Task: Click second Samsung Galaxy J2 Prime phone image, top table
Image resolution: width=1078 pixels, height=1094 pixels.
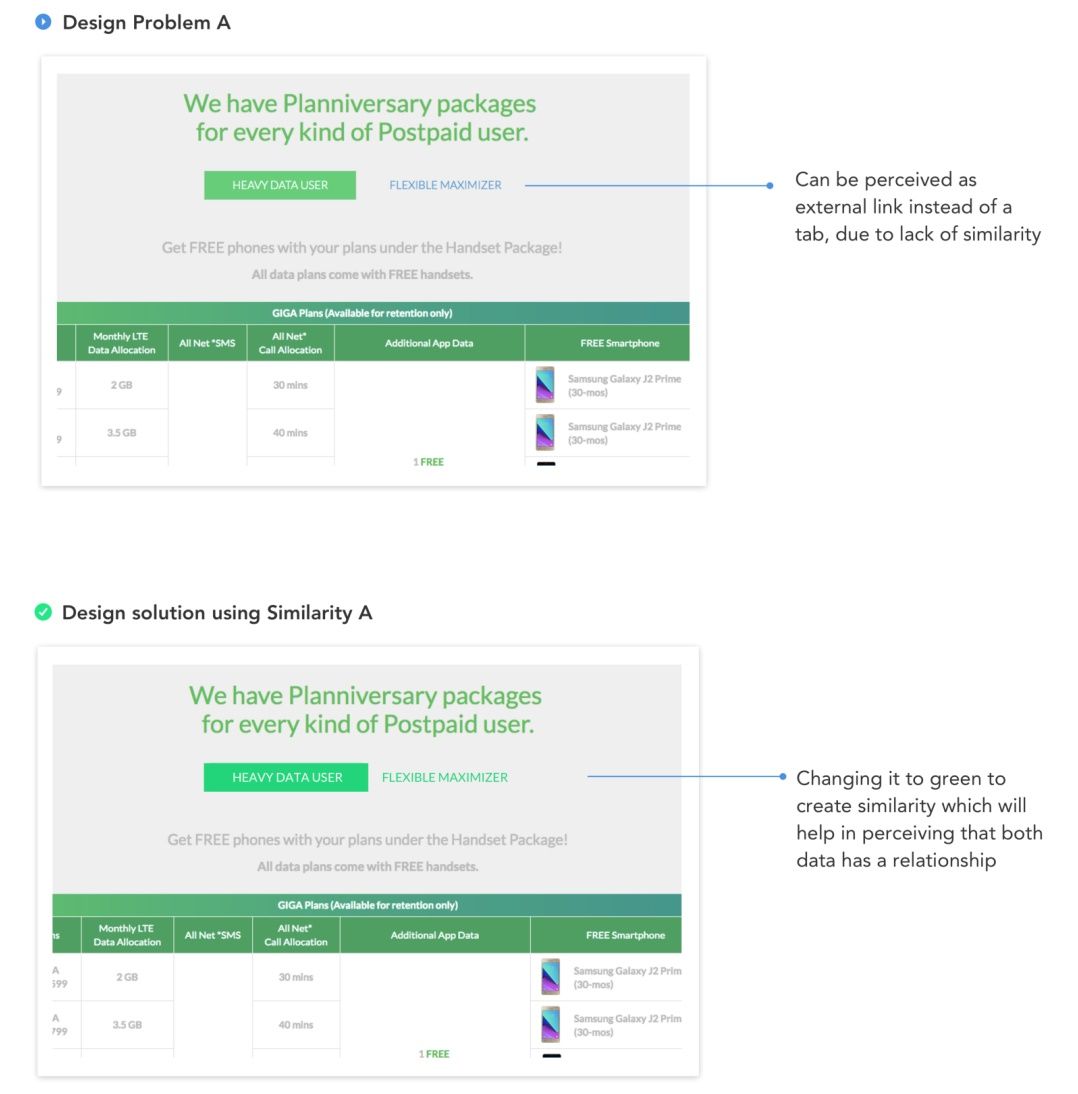Action: (545, 433)
